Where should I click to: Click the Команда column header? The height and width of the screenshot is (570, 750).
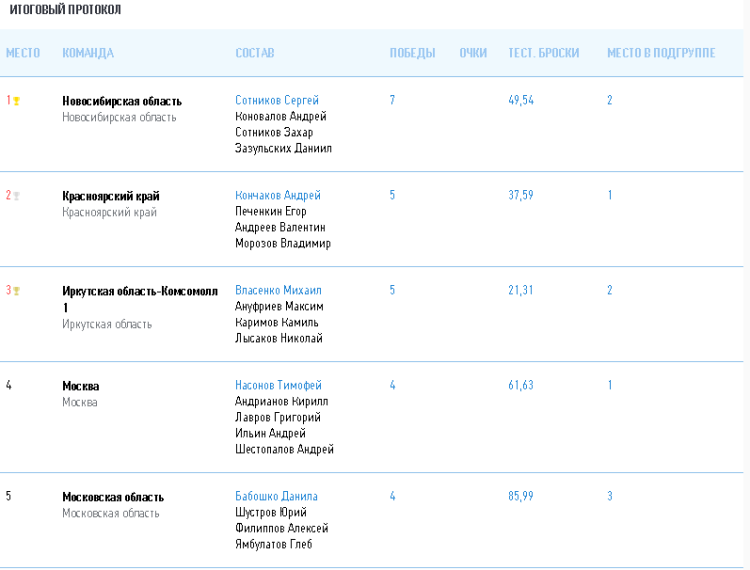[x=88, y=53]
